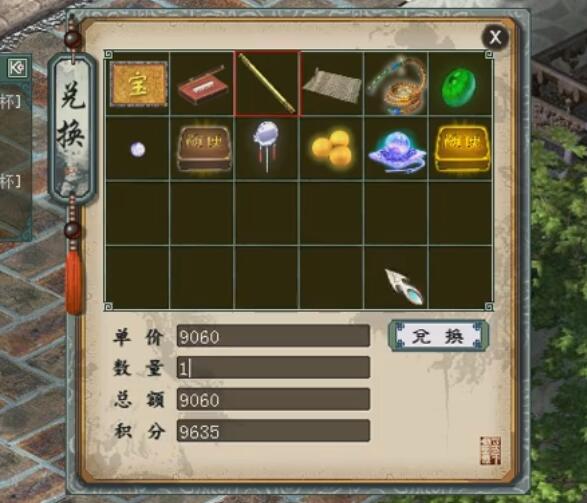Choose the brown glowing chest item
Image resolution: width=587 pixels, height=503 pixels.
click(204, 149)
